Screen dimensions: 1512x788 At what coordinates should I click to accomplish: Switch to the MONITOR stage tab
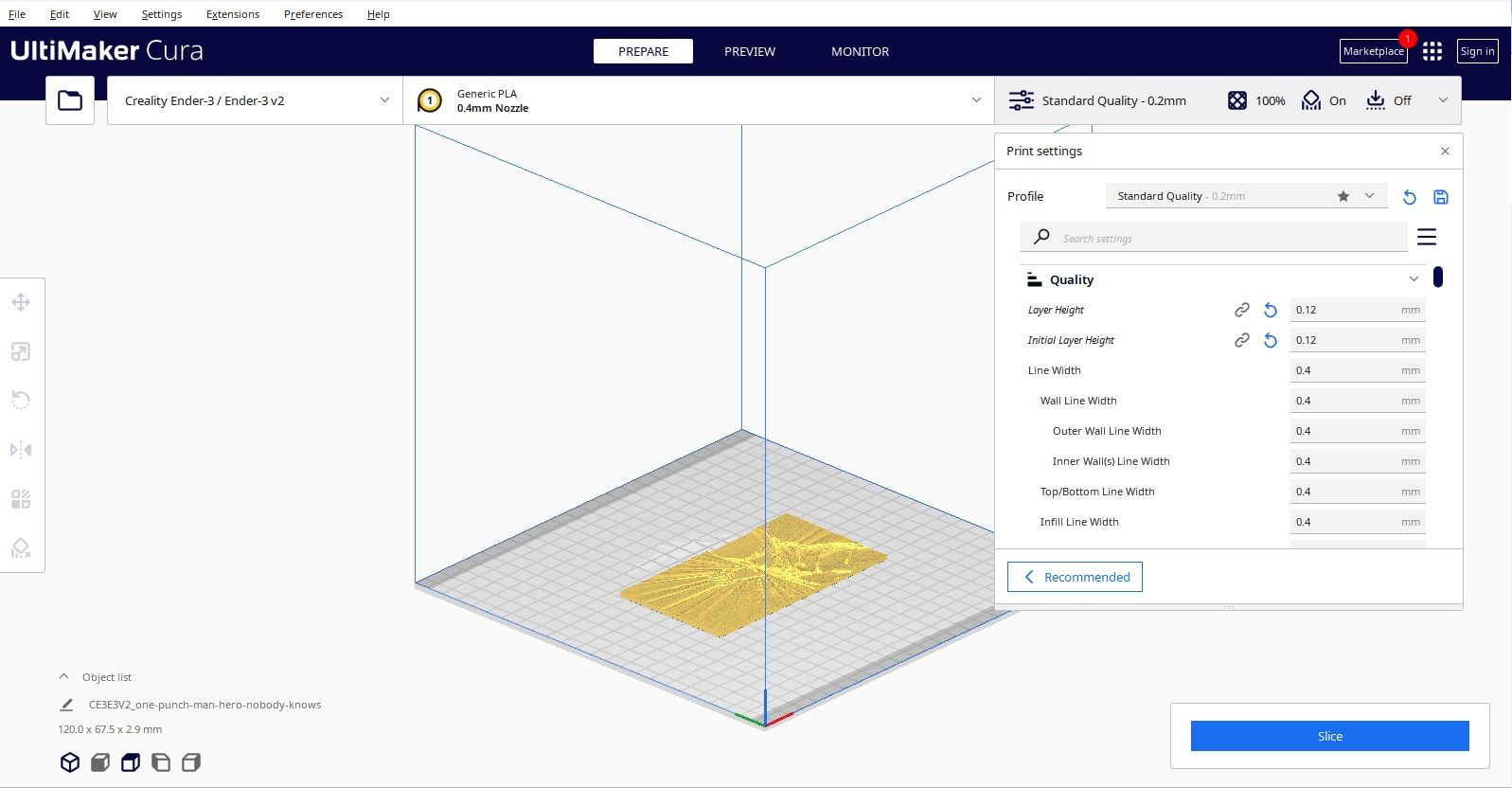pyautogui.click(x=860, y=51)
